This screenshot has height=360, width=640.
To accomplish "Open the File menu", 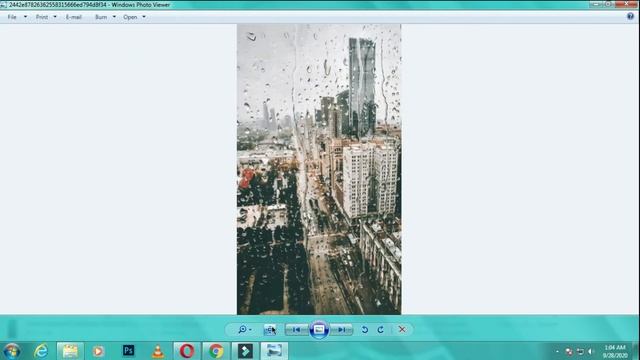I will (x=12, y=17).
